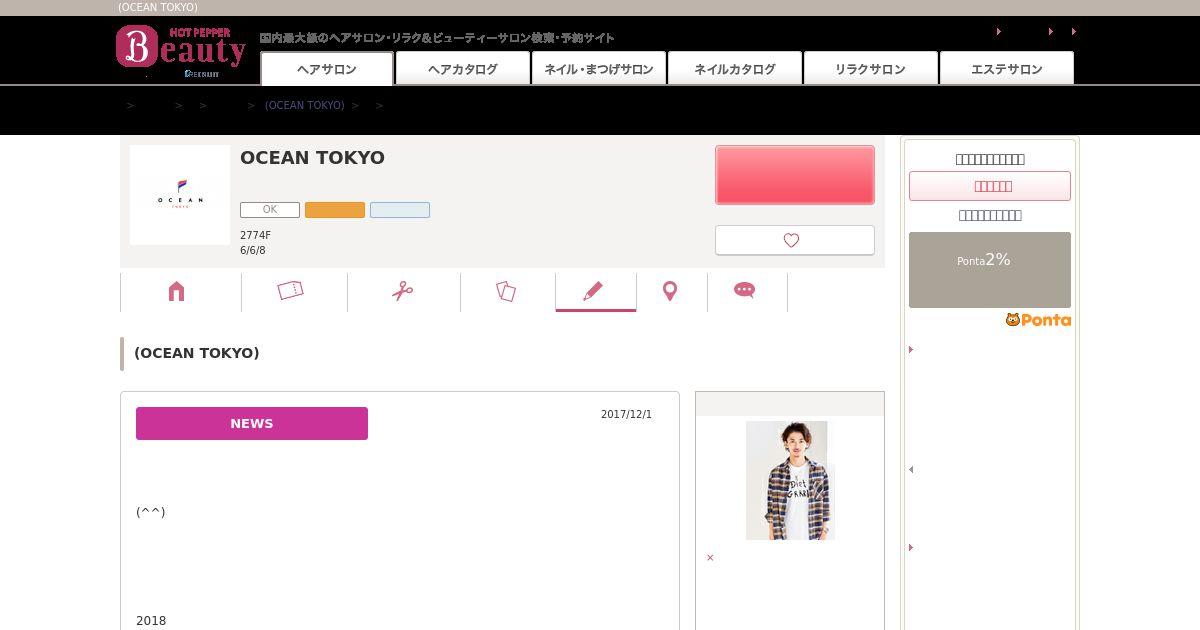The width and height of the screenshot is (1200, 630).
Task: Click the large pink reservation button
Action: (x=795, y=175)
